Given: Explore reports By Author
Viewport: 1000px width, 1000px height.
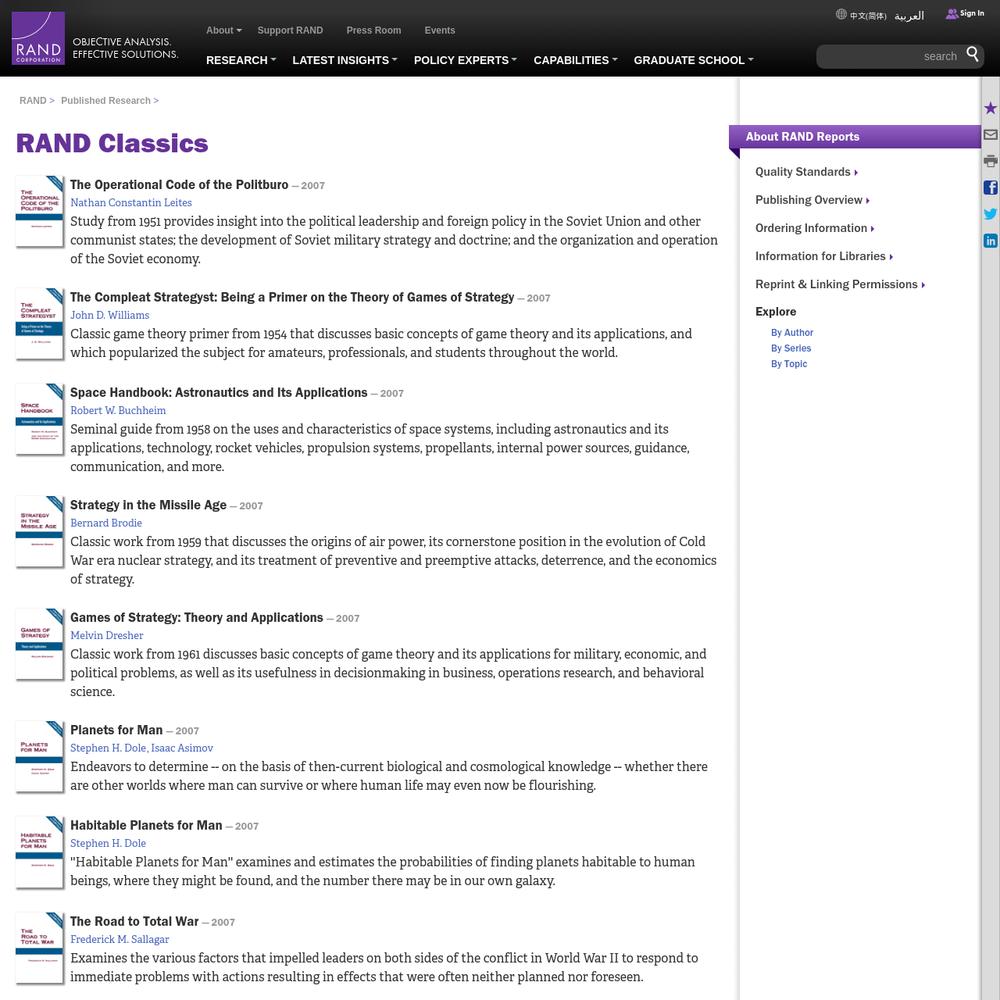Looking at the screenshot, I should click(792, 332).
